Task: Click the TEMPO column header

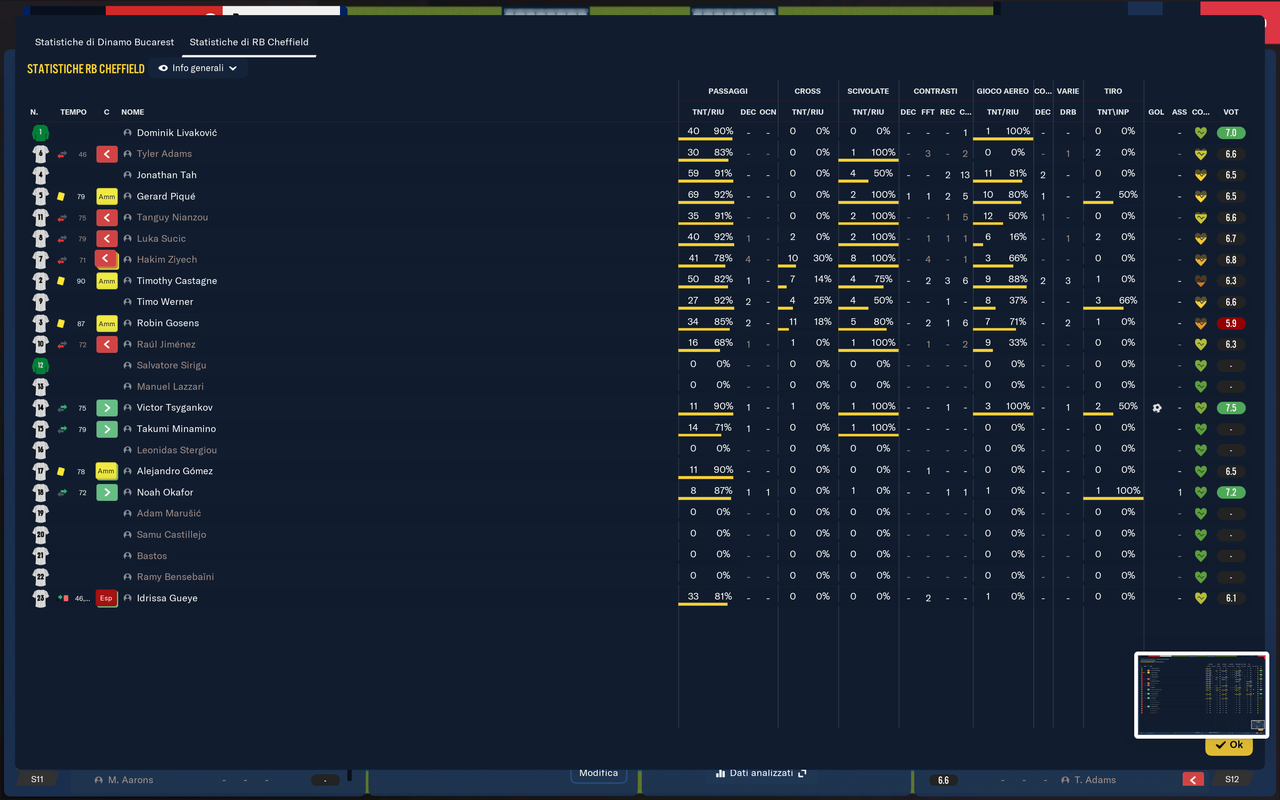Action: coord(73,112)
